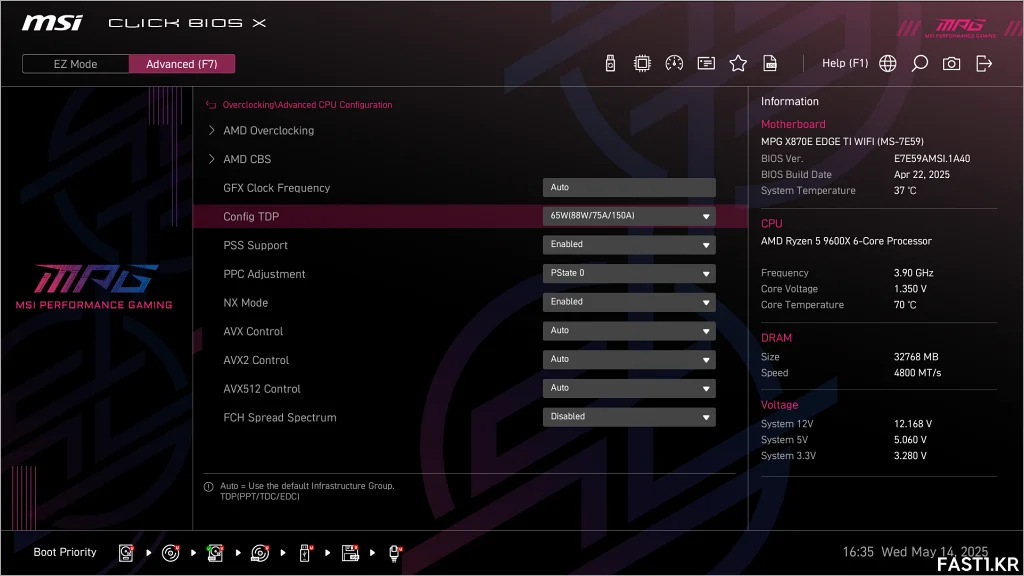Open the M-Flash USB drive icon
1024x576 pixels.
(610, 63)
